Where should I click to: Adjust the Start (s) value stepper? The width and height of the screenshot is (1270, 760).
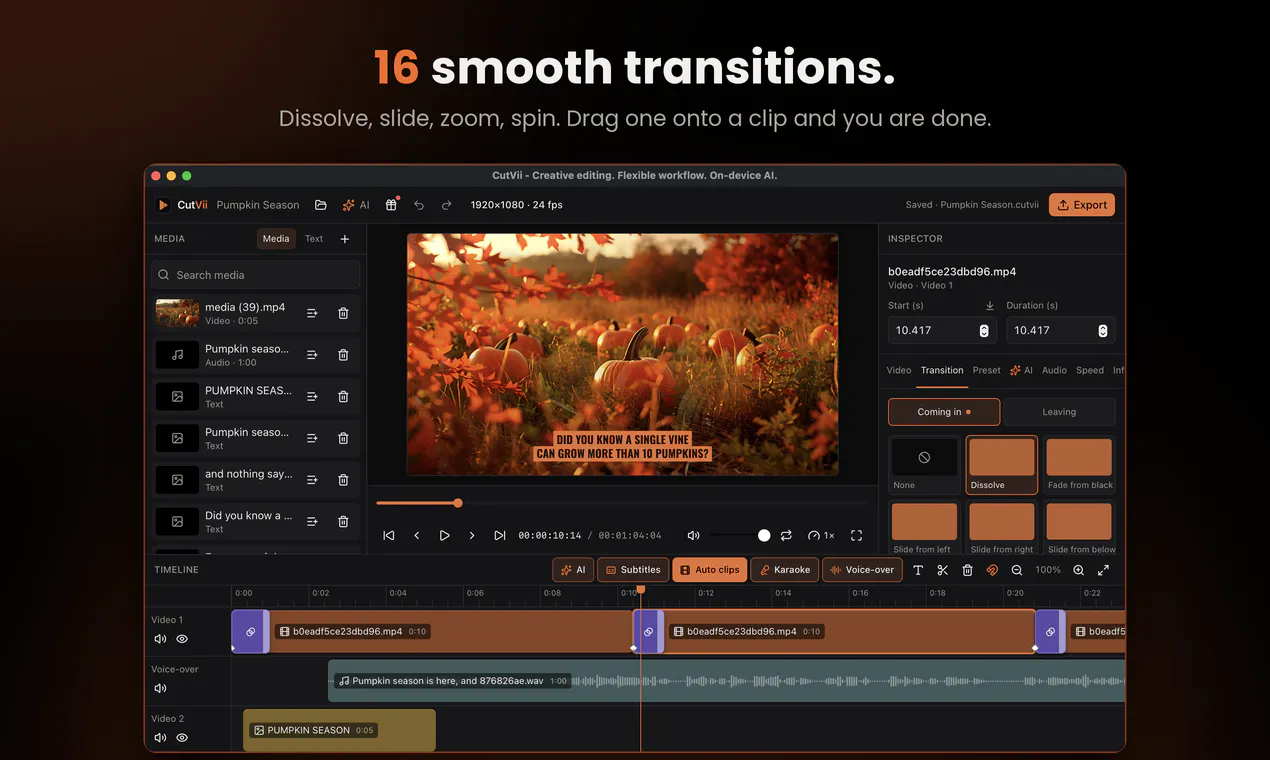coord(984,331)
